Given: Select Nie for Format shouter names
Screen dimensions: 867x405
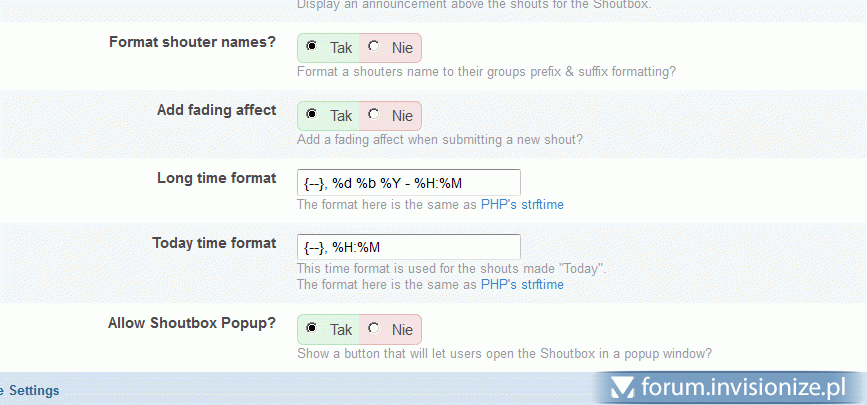Looking at the screenshot, I should (x=374, y=46).
